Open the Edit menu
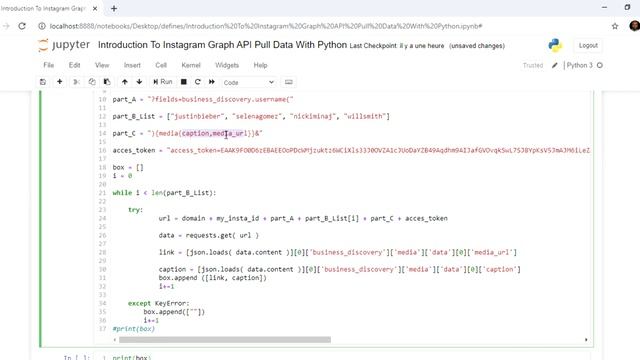640x360 pixels. pos(74,65)
